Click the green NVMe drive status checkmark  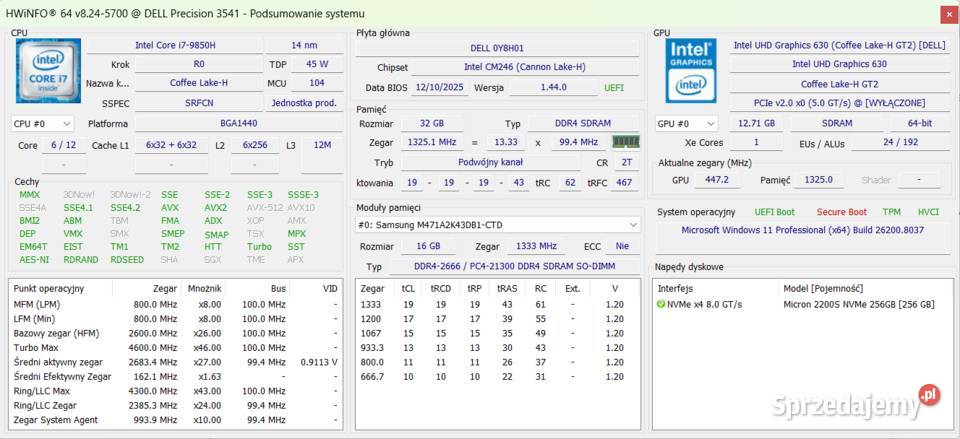click(x=661, y=304)
